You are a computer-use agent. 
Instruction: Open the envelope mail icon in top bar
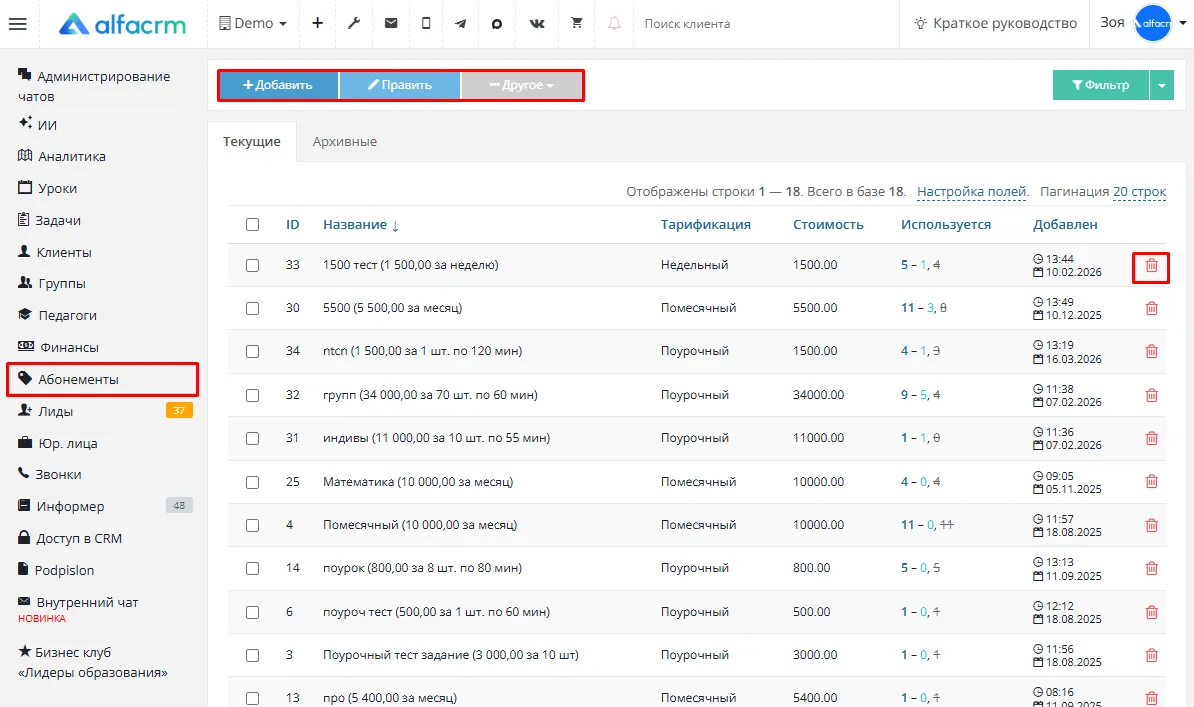[x=391, y=24]
